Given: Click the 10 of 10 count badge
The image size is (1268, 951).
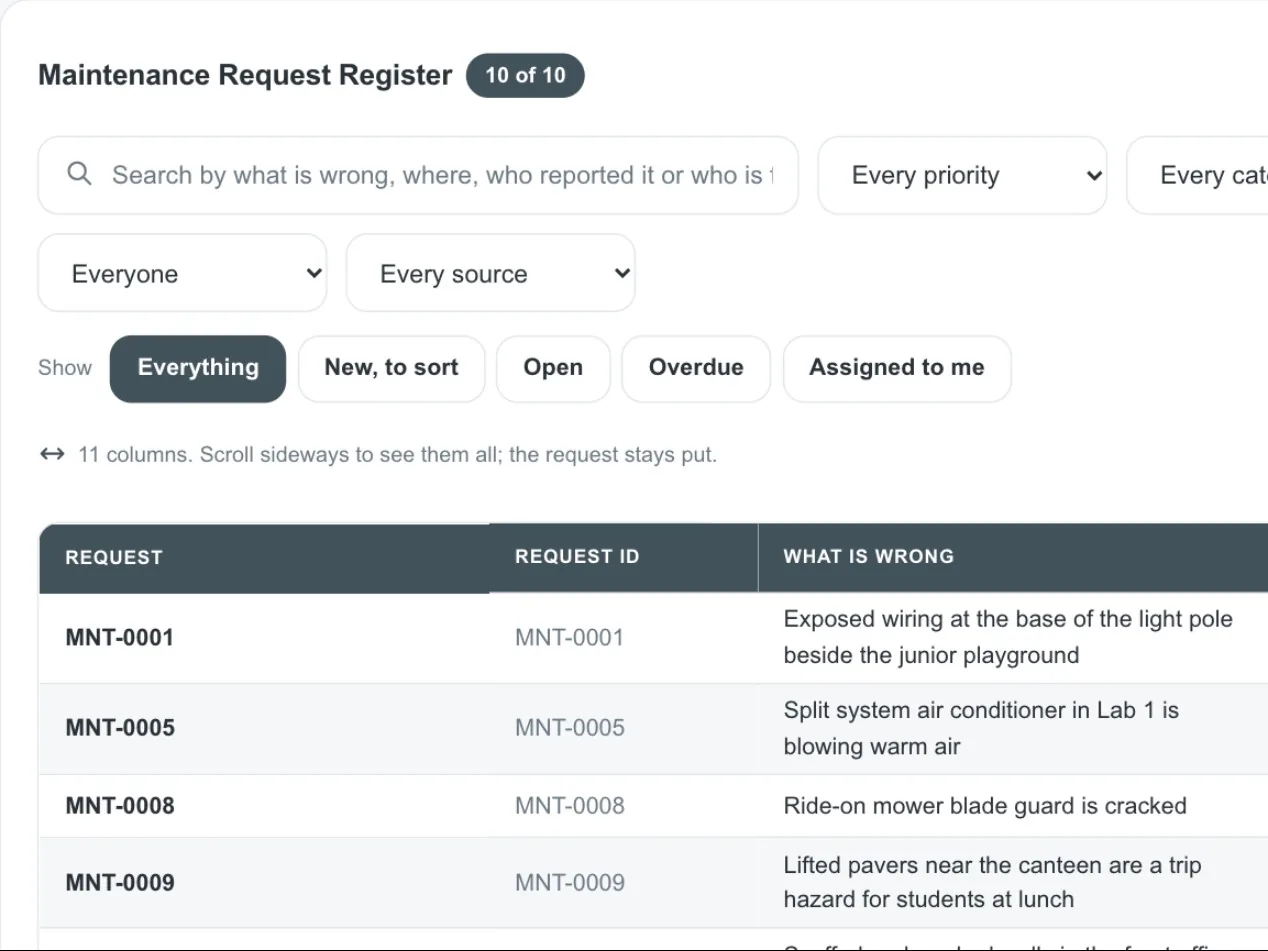Looking at the screenshot, I should coord(525,75).
